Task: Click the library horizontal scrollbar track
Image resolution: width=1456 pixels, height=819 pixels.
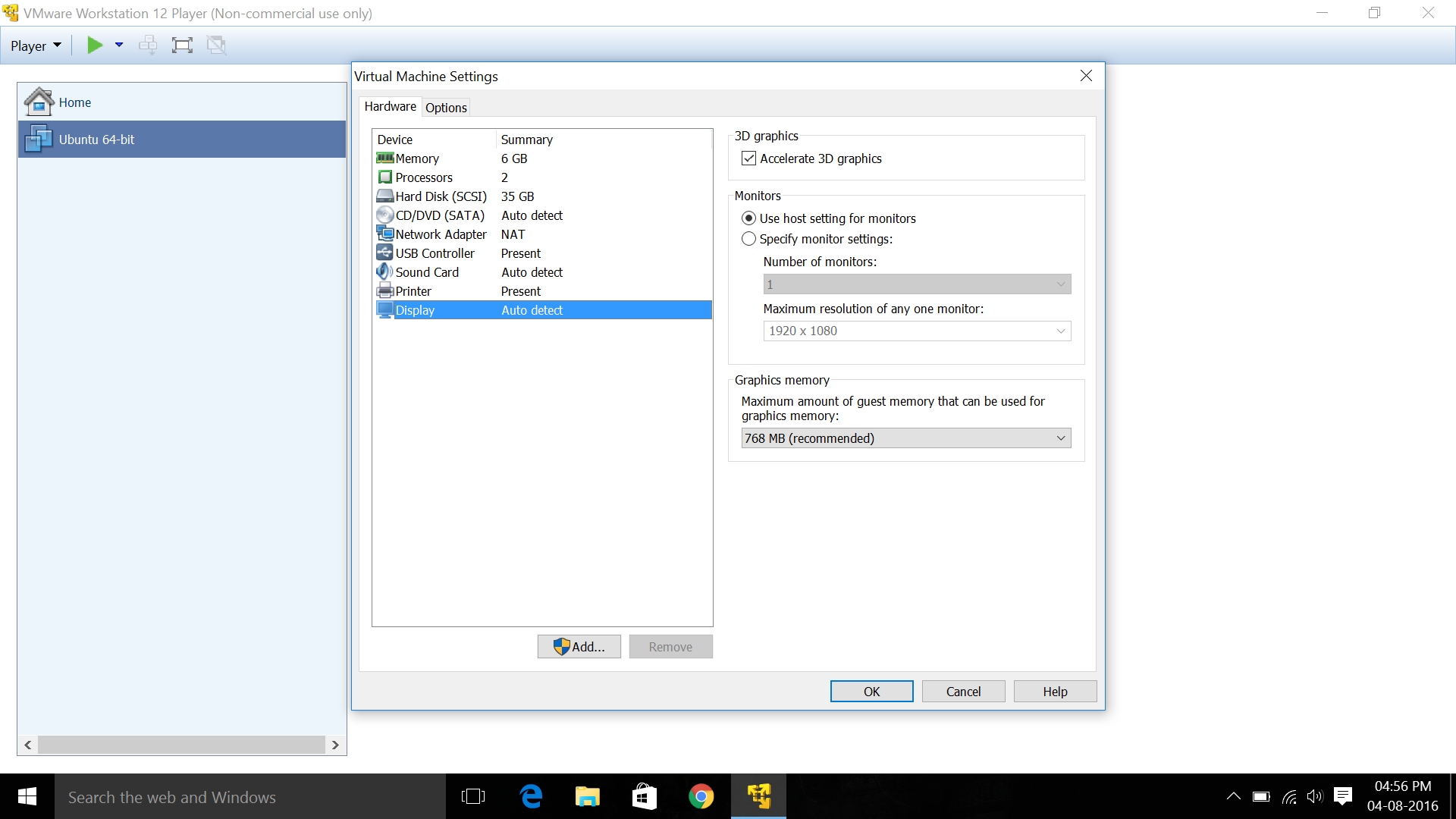Action: [182, 745]
